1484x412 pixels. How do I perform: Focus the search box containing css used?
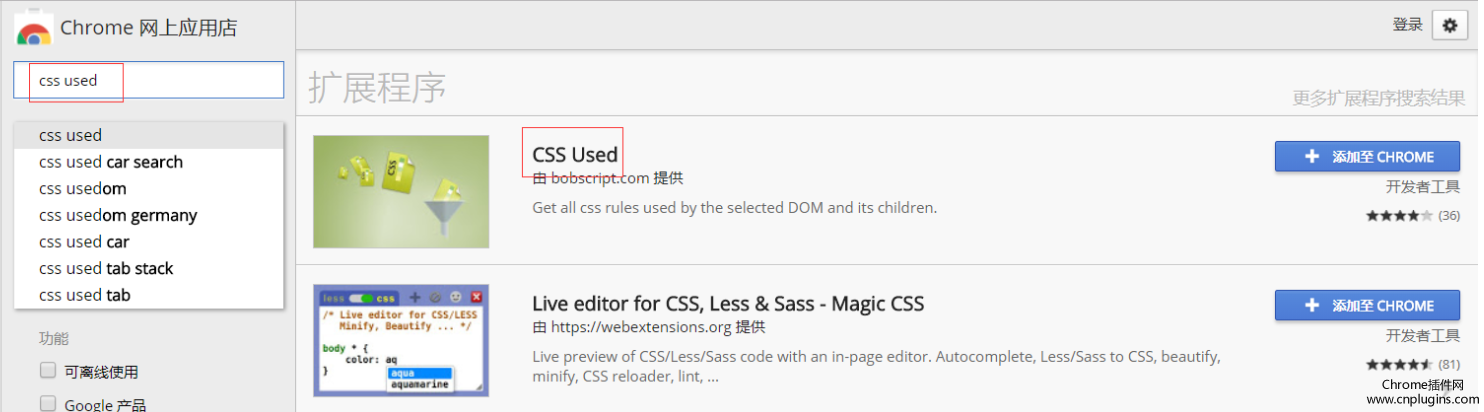[x=149, y=80]
